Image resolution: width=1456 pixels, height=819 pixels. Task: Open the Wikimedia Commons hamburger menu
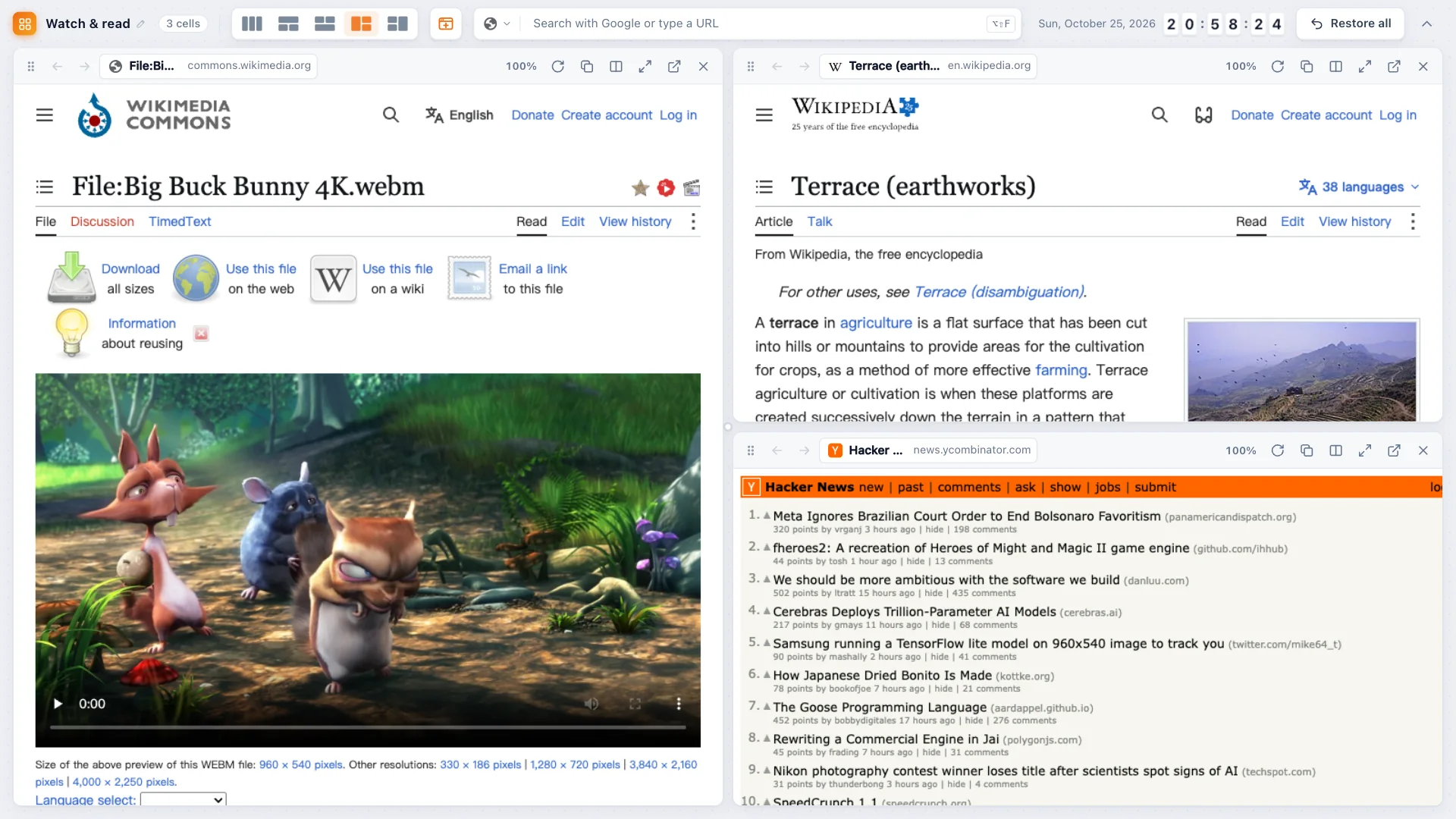coord(45,115)
